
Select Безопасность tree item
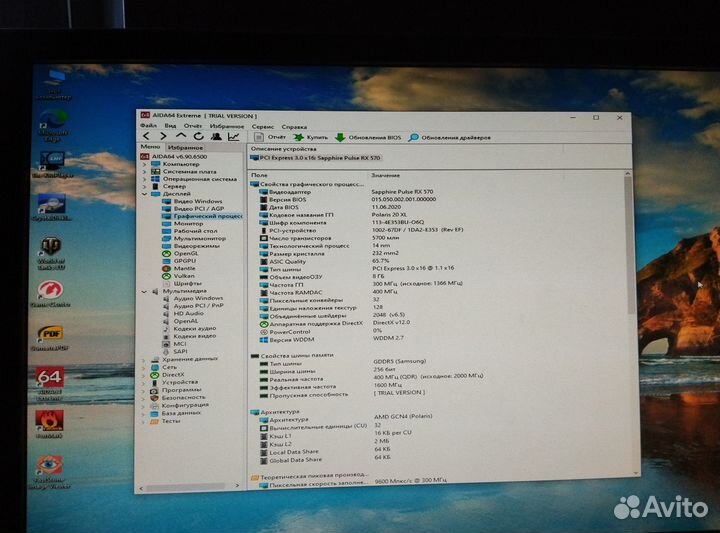(x=178, y=398)
